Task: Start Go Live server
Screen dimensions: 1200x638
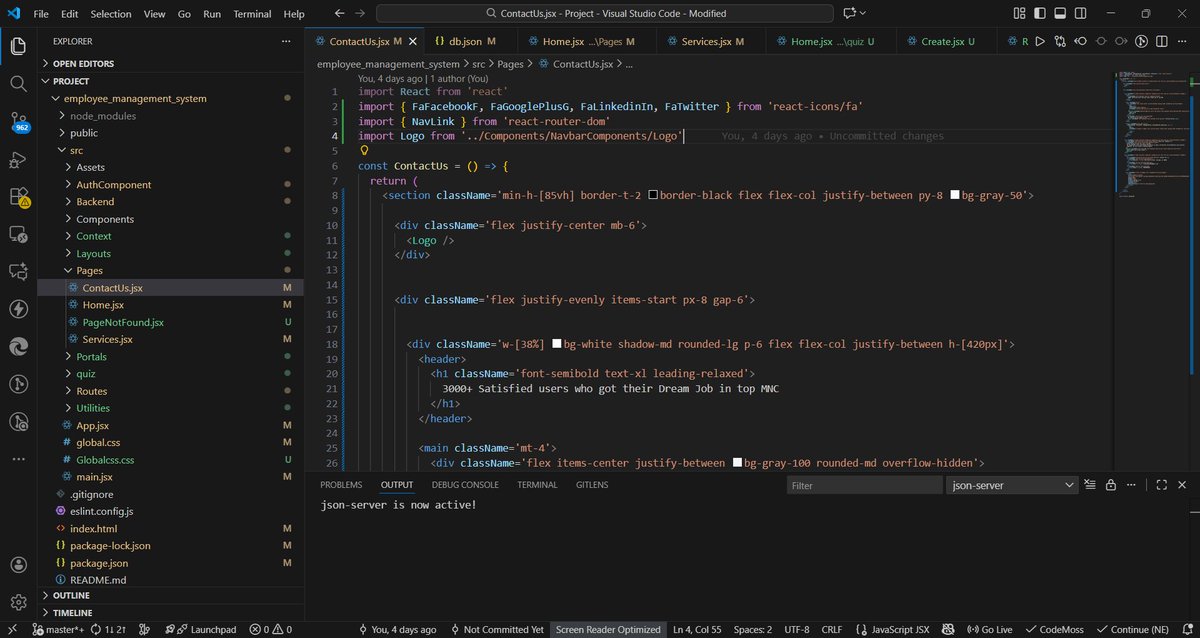Action: point(989,629)
